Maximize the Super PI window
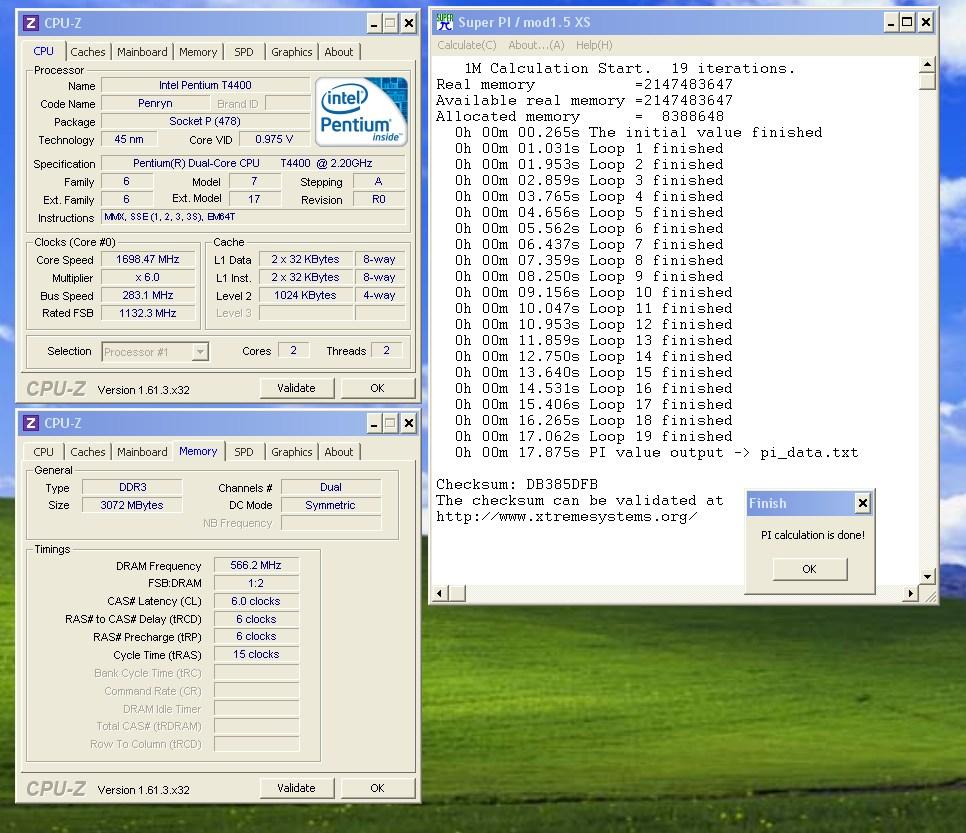Screen dimensions: 966x833 907,23
